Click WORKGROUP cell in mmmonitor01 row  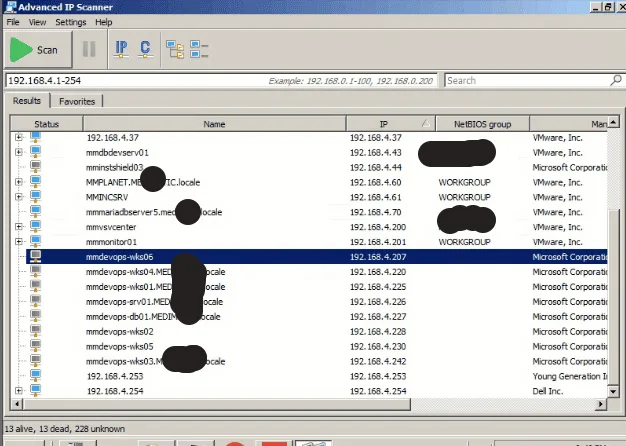[464, 242]
